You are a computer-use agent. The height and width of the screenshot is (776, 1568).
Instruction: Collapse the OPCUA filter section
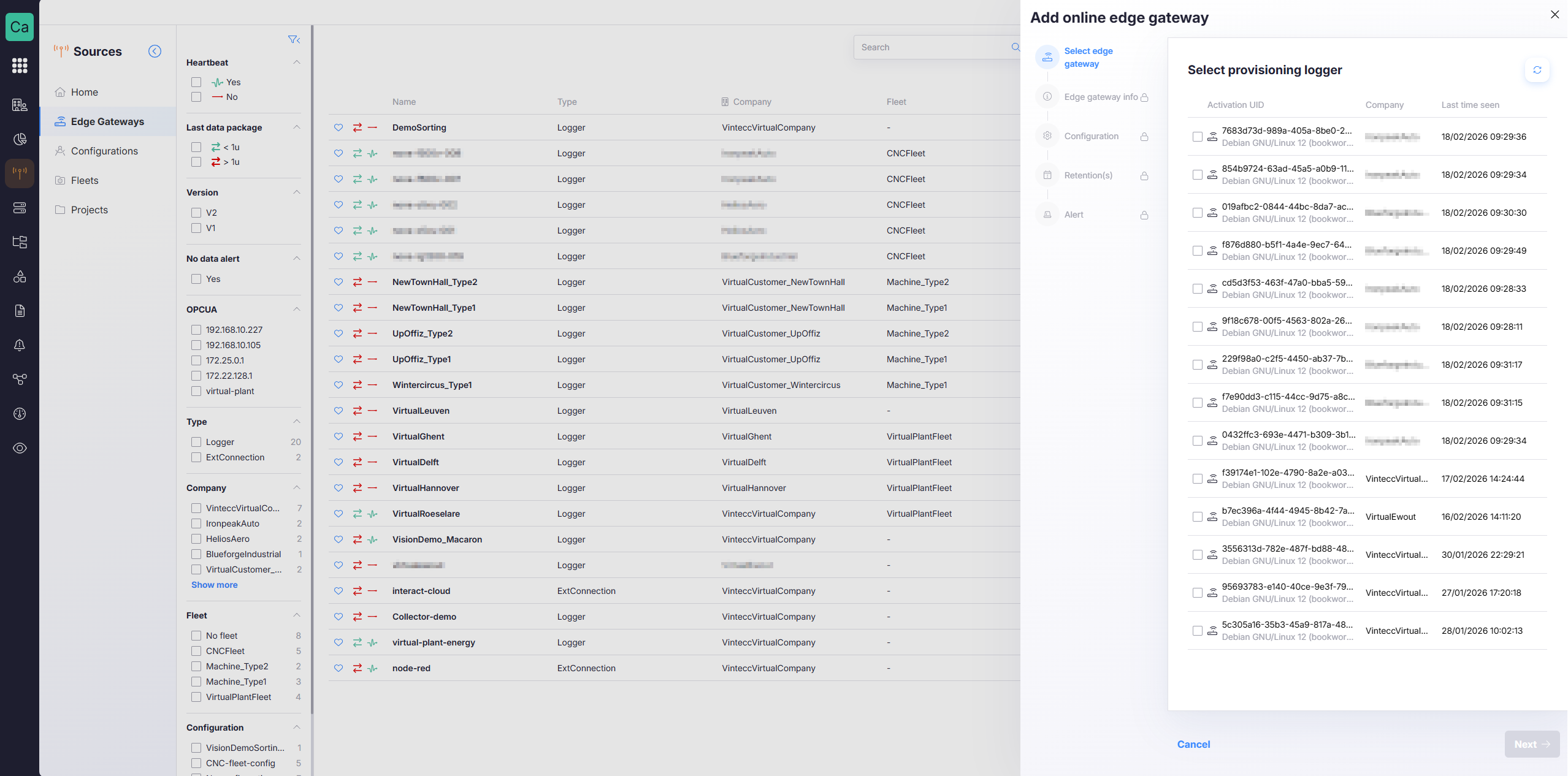[x=297, y=310]
